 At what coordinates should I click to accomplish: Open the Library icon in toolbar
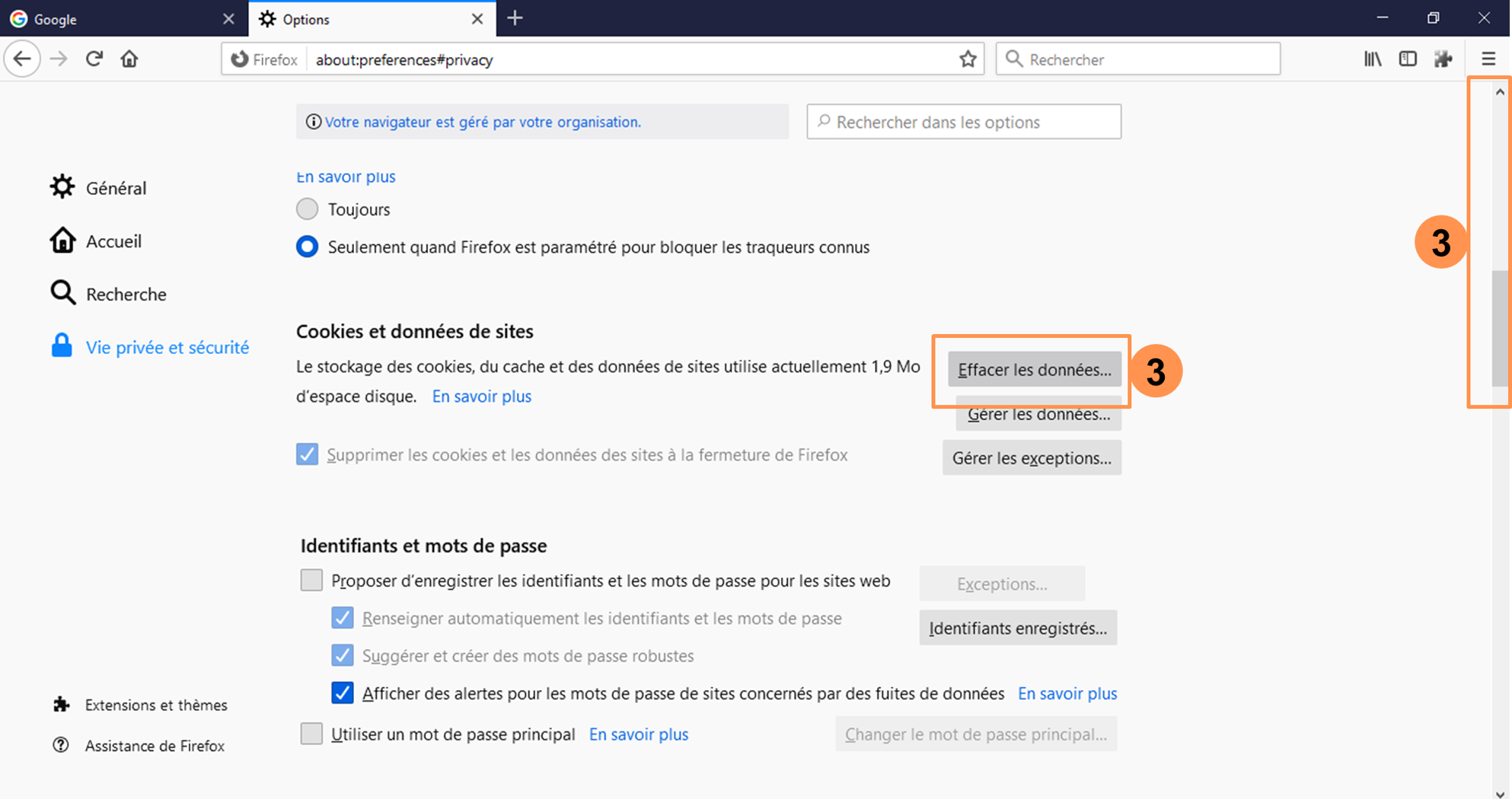[x=1373, y=59]
